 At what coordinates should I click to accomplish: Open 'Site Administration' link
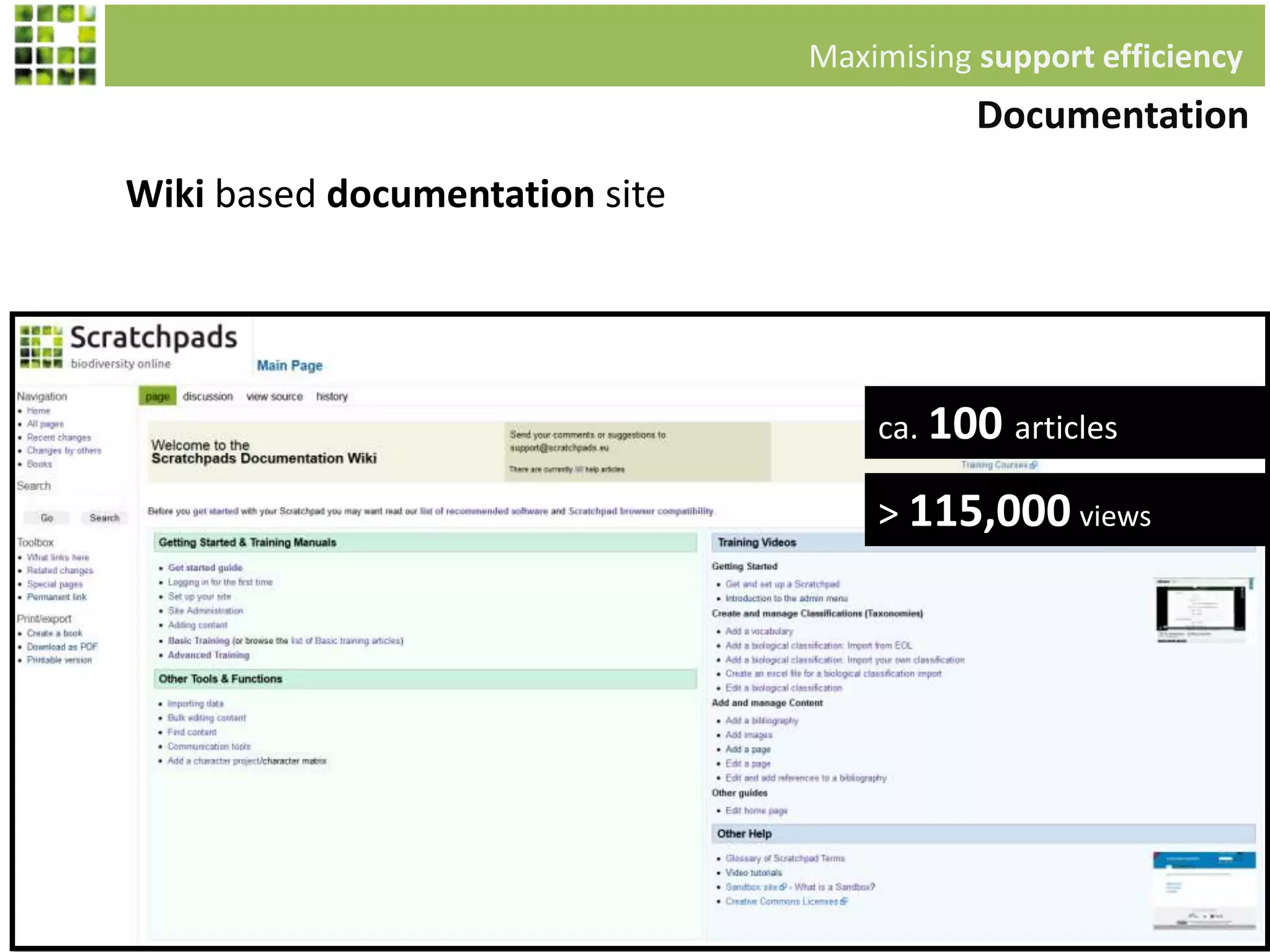(205, 611)
